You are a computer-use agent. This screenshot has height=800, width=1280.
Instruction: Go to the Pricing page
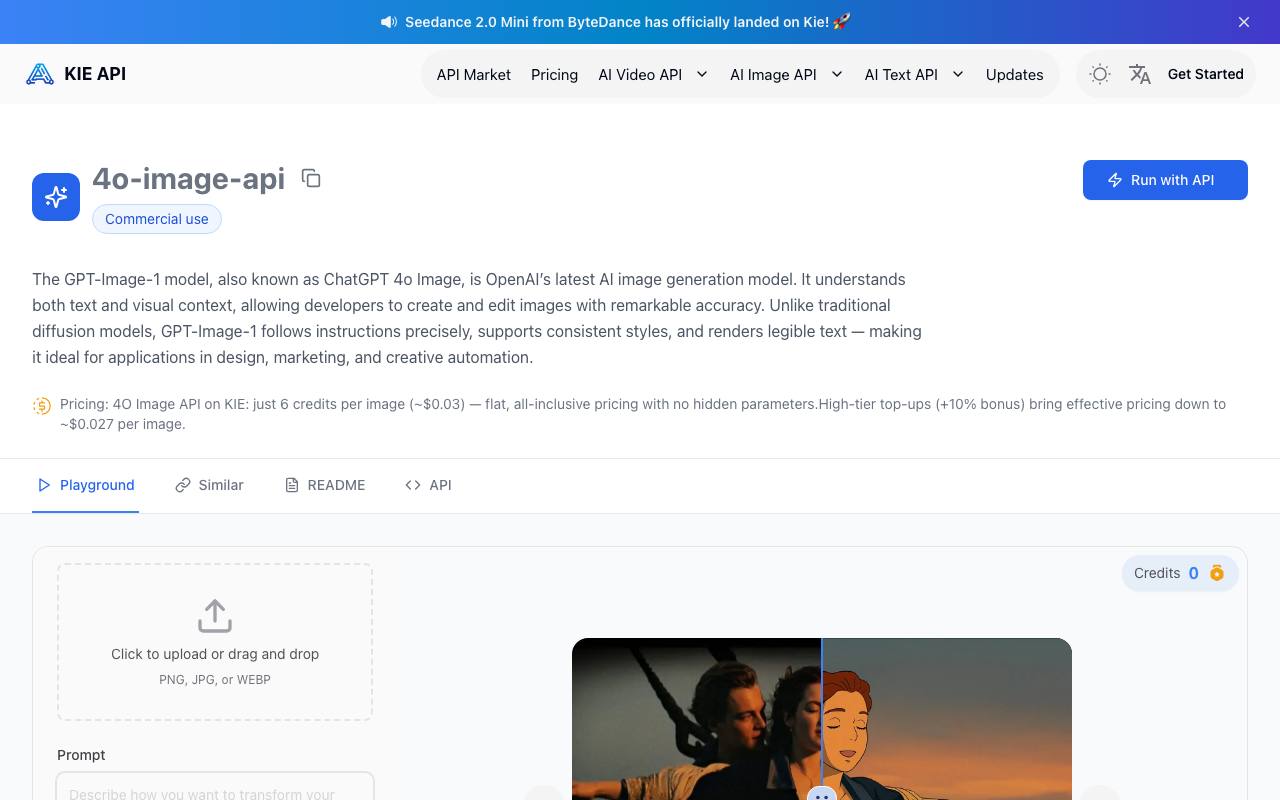[x=555, y=74]
